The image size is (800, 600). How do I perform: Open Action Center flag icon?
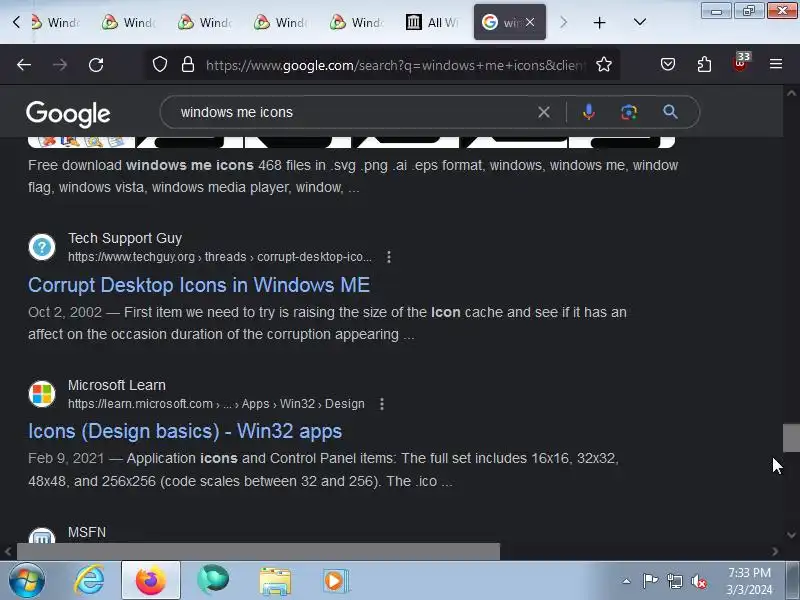tap(649, 581)
